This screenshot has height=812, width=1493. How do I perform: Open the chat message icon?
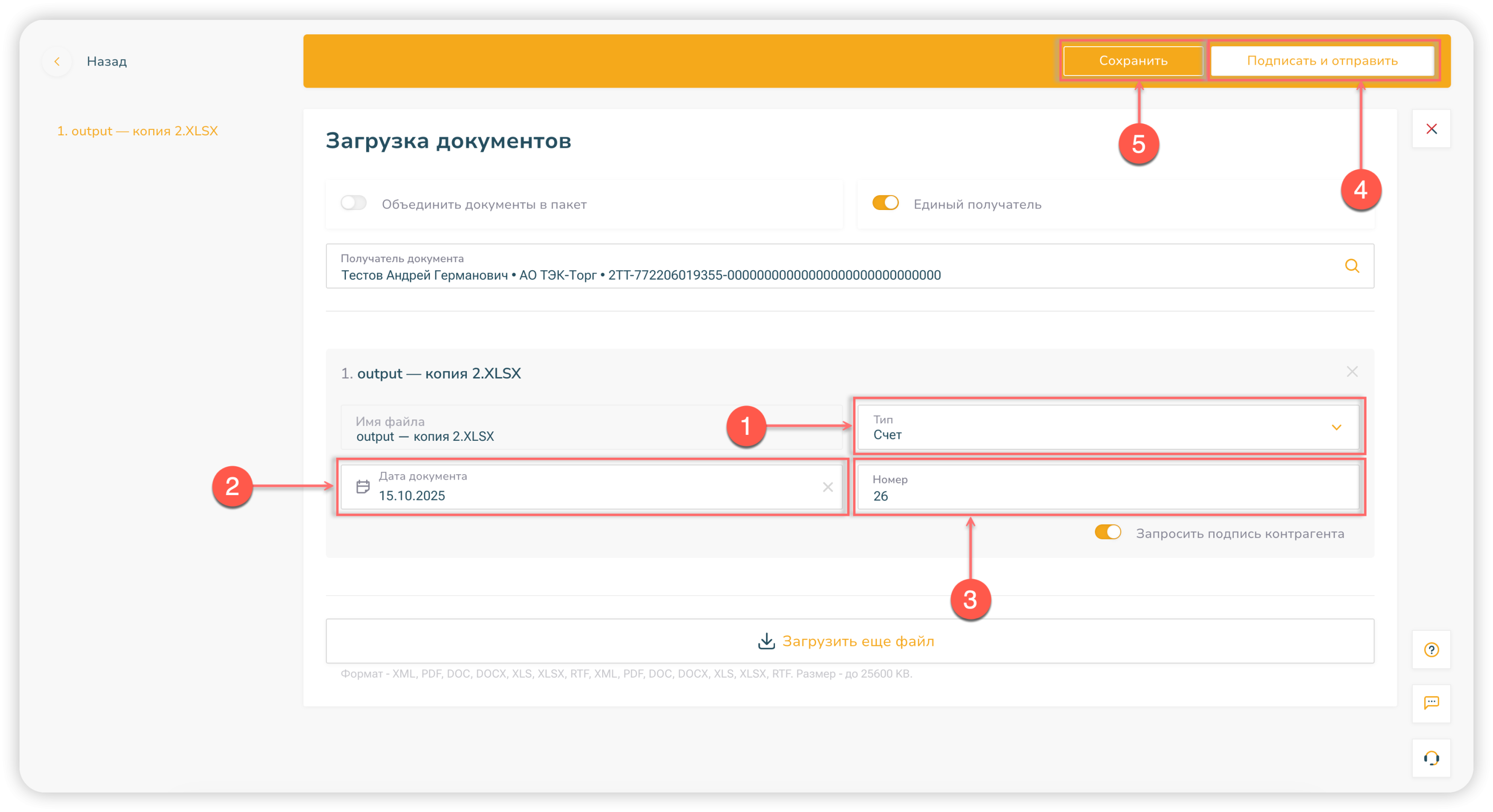click(x=1431, y=703)
